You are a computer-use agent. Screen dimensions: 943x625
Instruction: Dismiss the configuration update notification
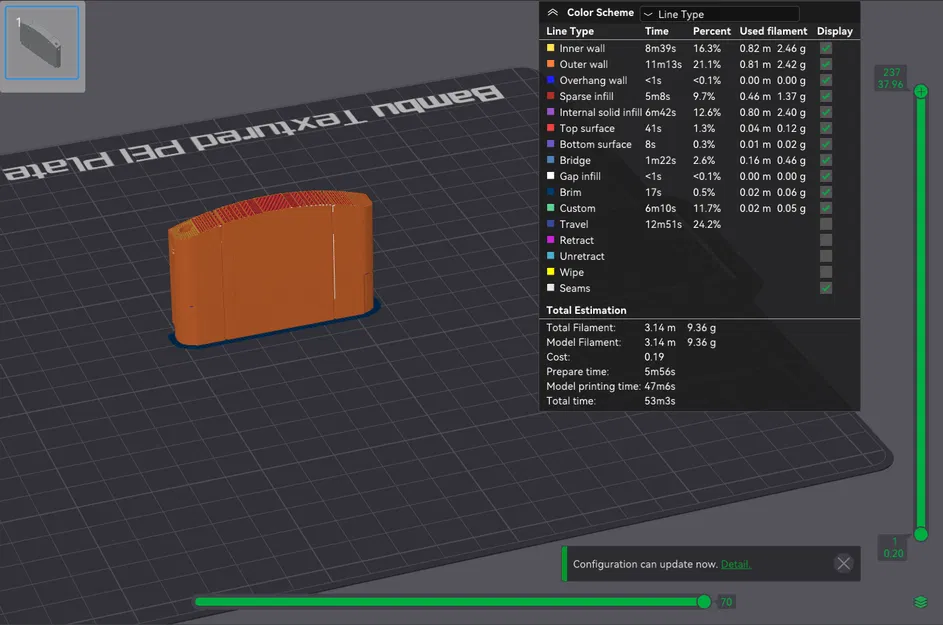(844, 564)
